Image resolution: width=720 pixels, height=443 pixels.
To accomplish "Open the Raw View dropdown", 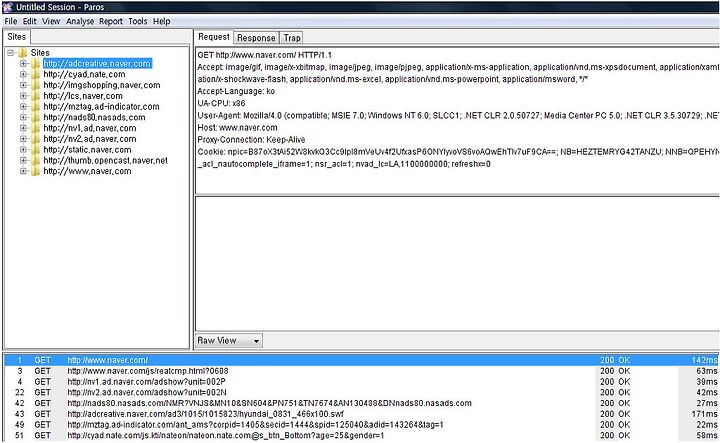I will coord(229,341).
